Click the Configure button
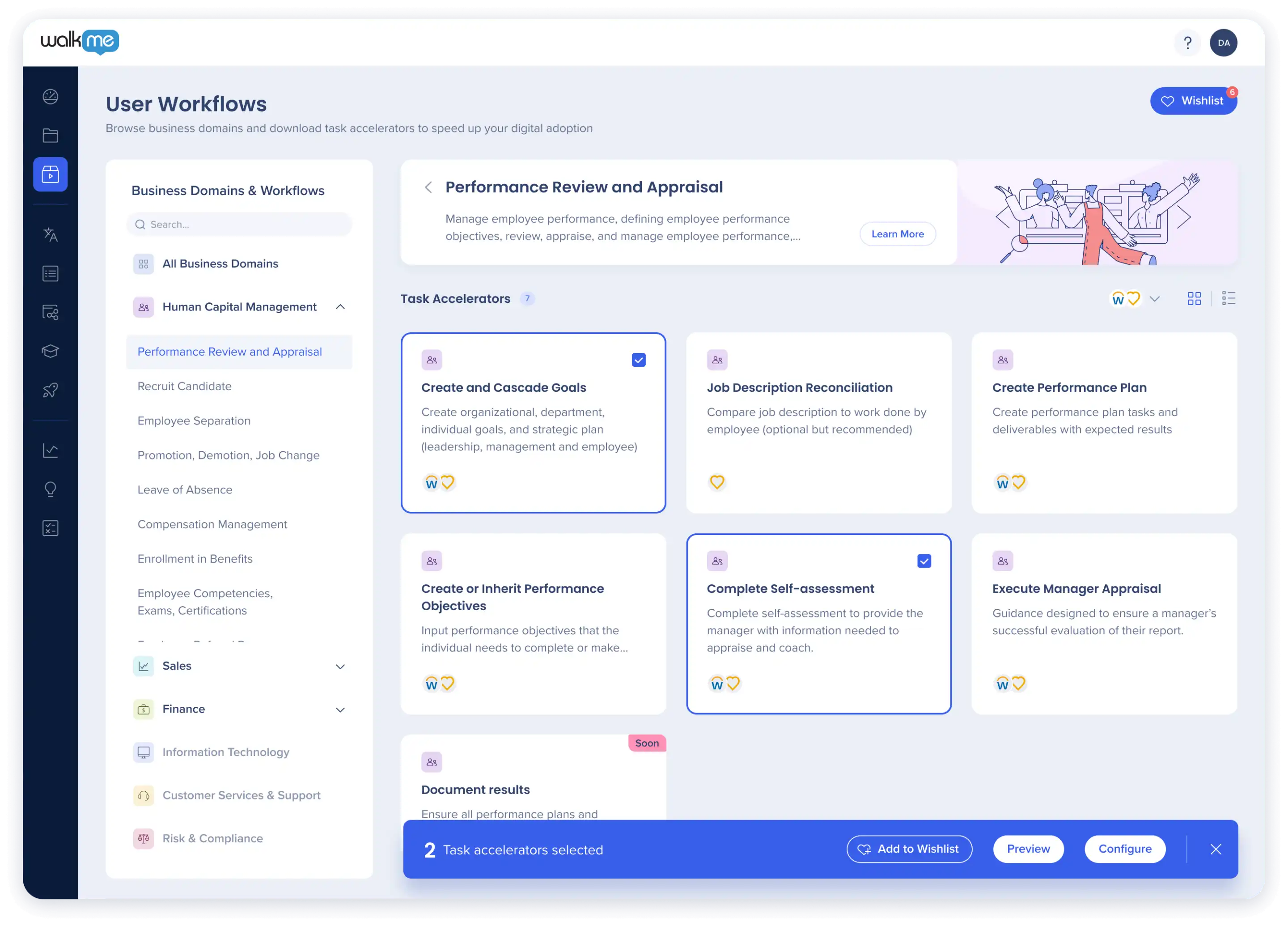1288x926 pixels. (x=1124, y=850)
